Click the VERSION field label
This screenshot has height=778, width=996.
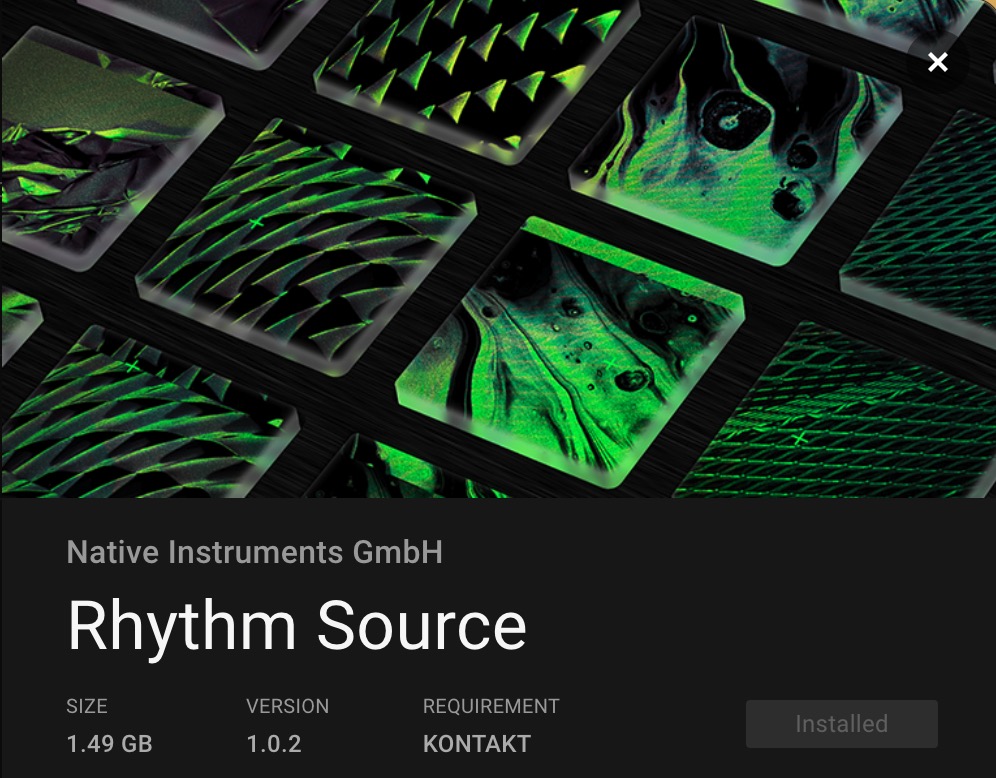click(x=287, y=706)
